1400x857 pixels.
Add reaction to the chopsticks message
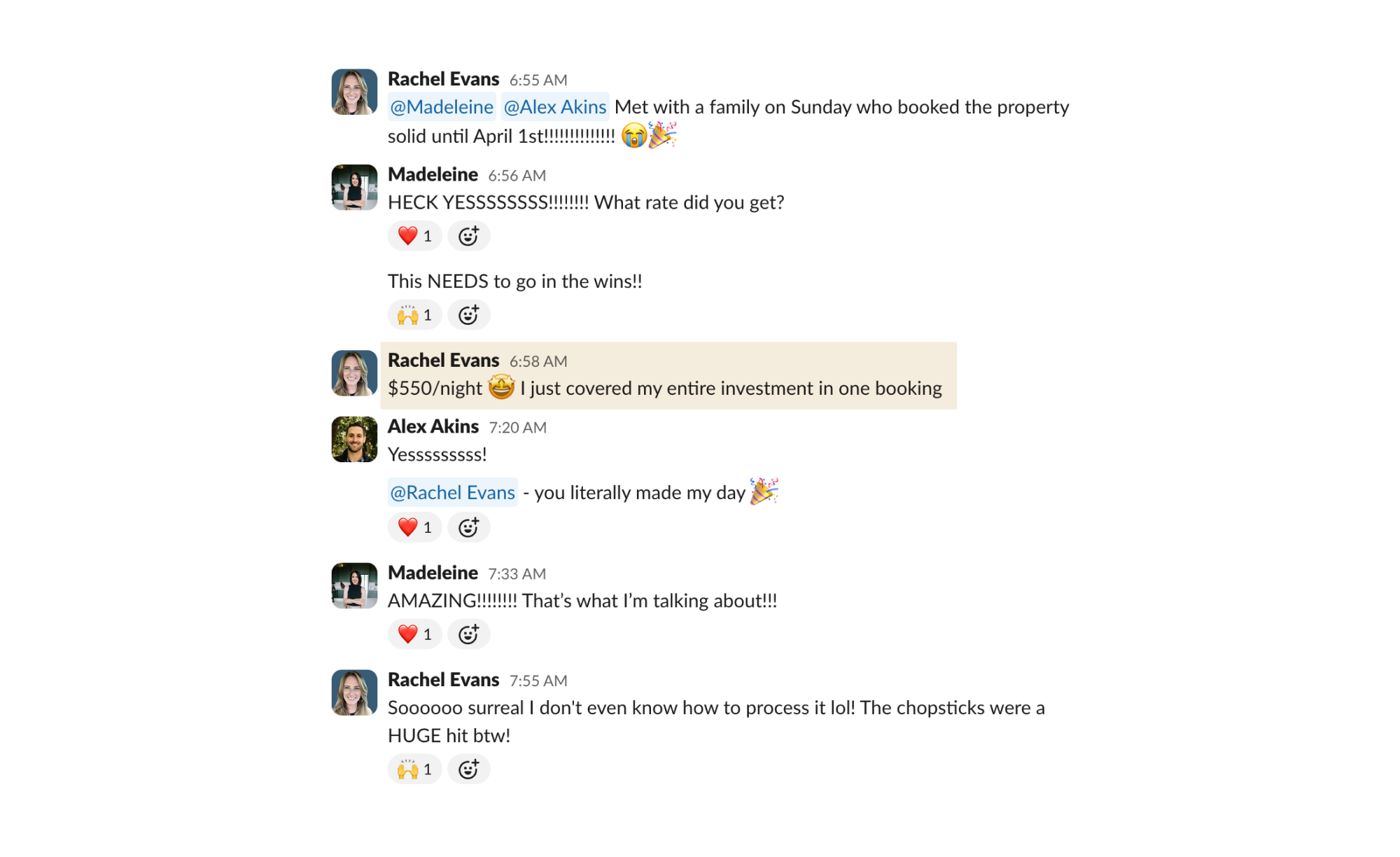coord(468,769)
